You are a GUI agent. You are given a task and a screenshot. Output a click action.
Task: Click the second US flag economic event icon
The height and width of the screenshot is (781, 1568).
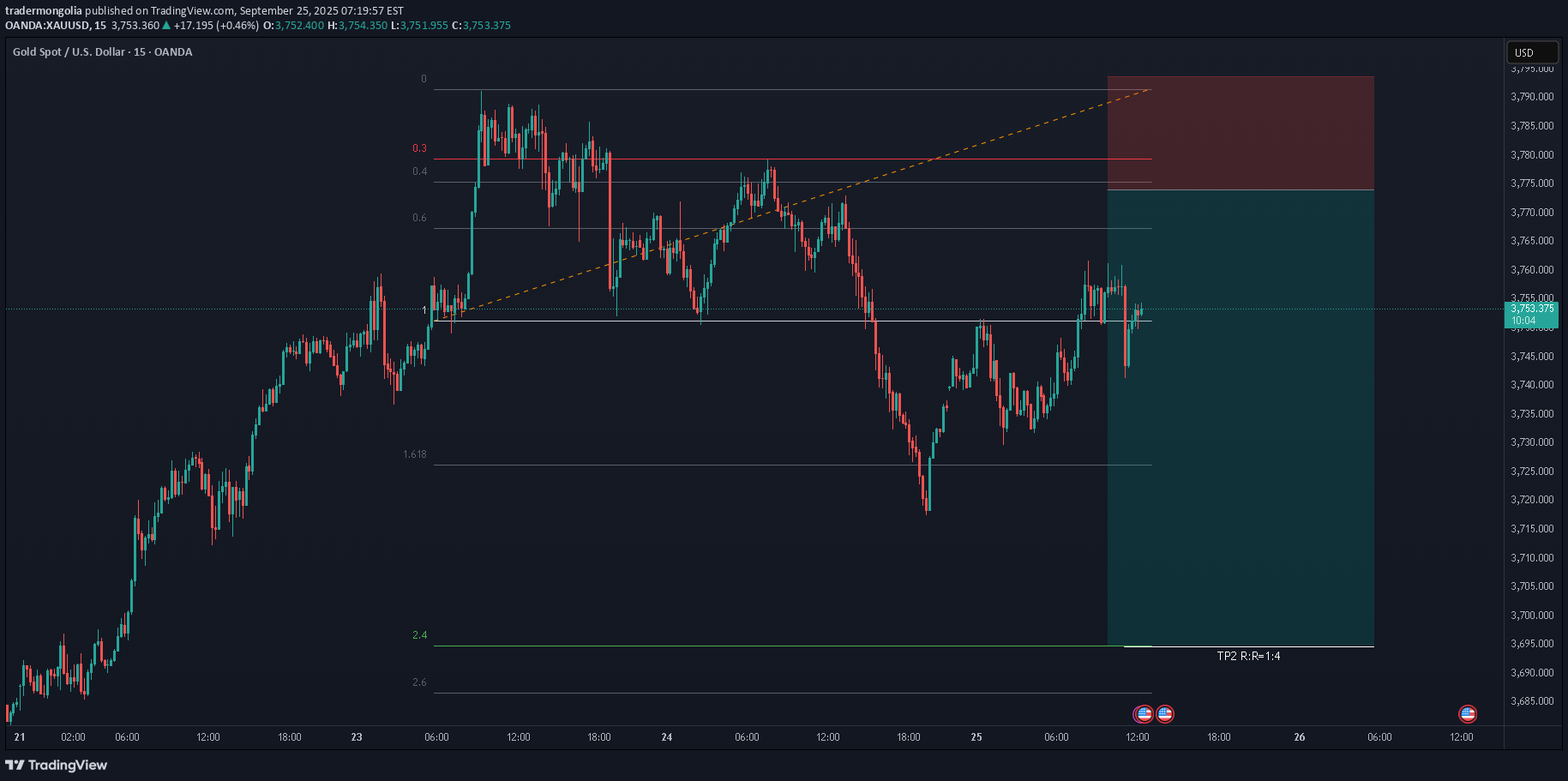coord(1164,713)
